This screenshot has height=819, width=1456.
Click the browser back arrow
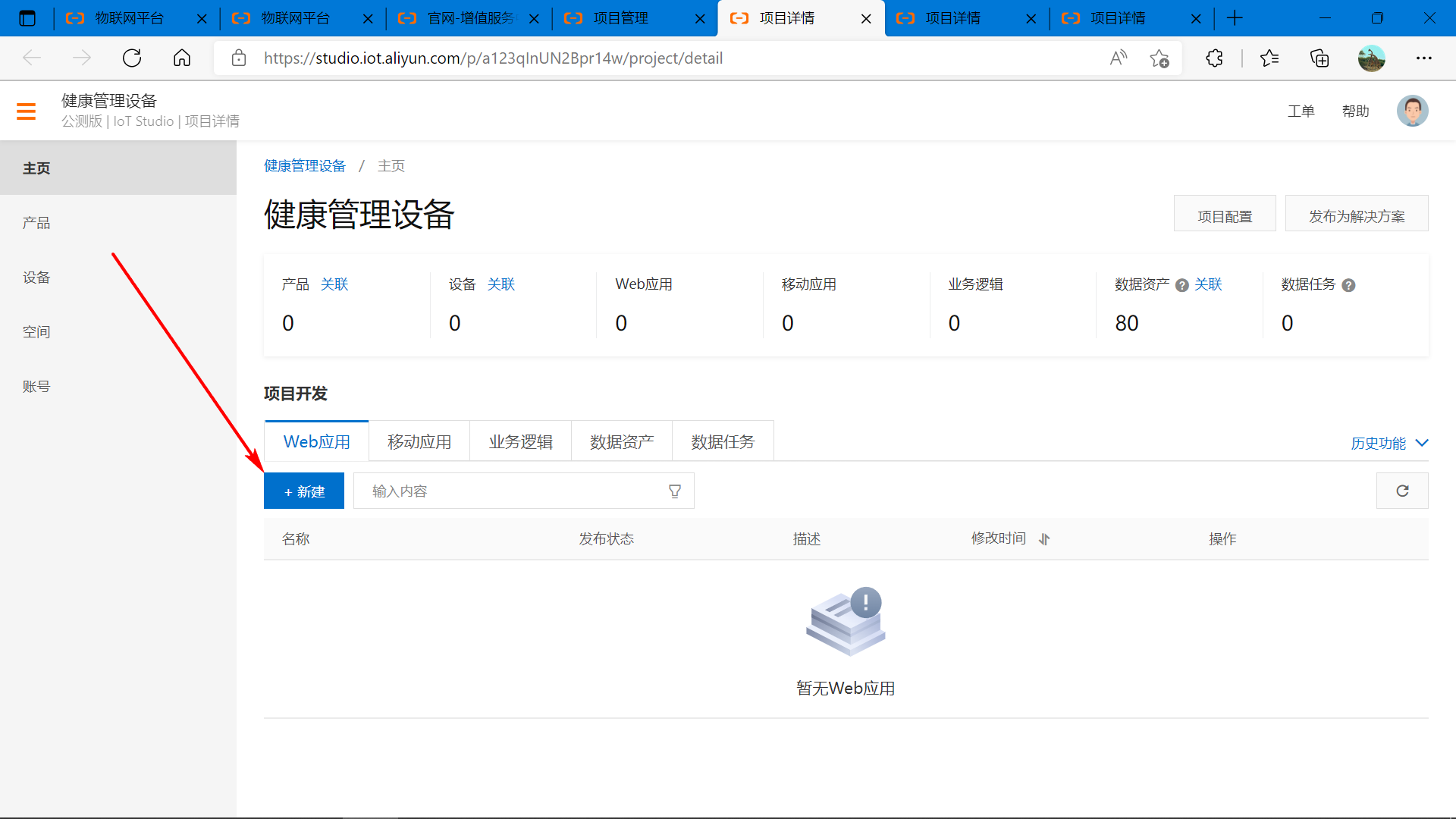click(32, 58)
